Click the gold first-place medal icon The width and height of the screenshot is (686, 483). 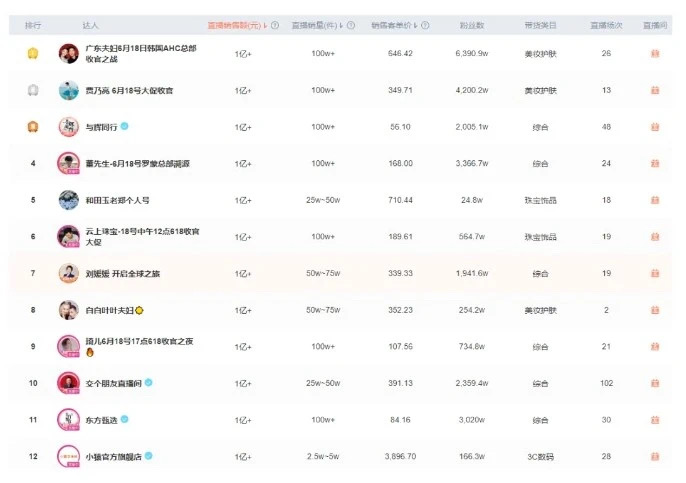33,53
